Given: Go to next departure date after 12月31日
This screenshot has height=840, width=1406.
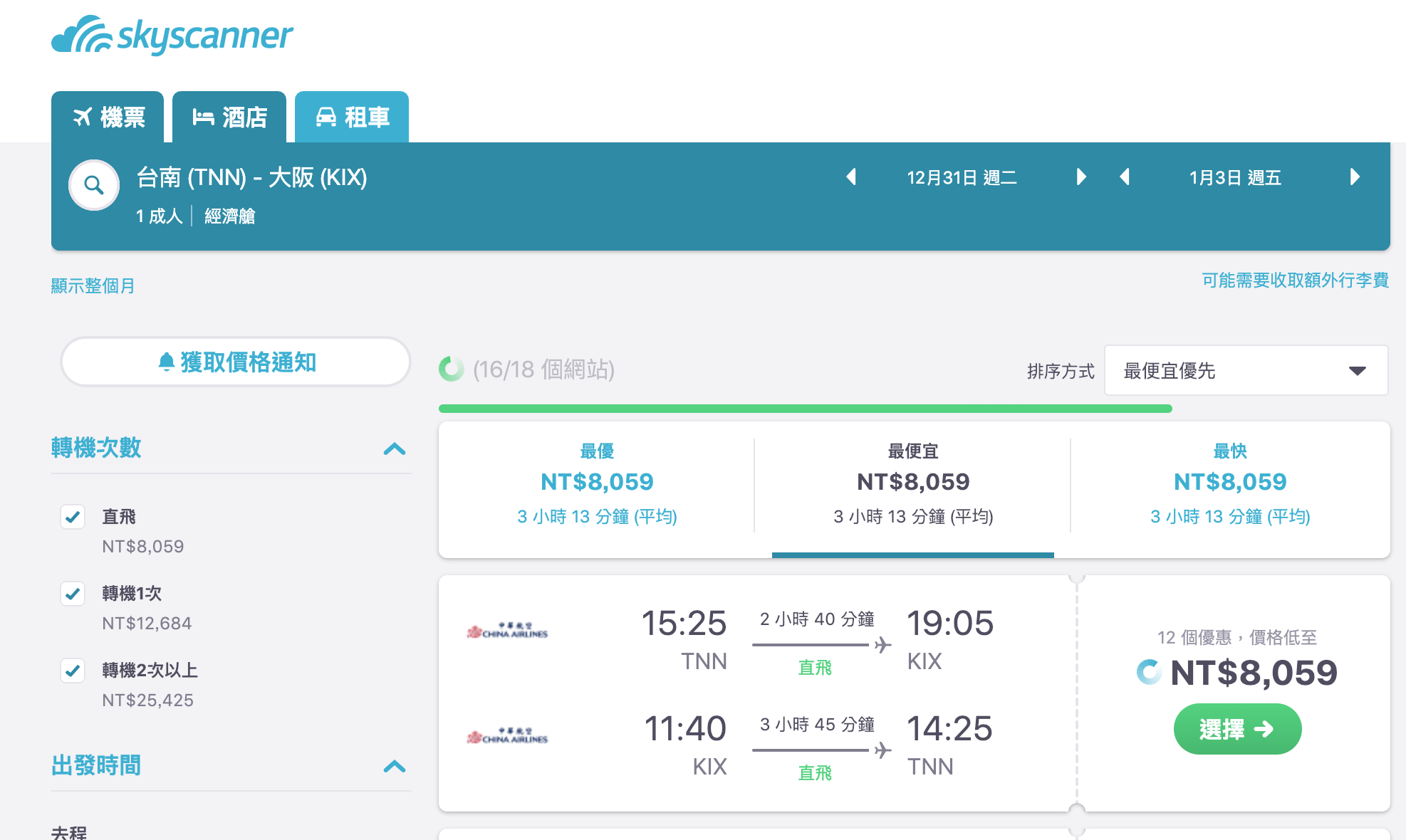Looking at the screenshot, I should [1081, 177].
